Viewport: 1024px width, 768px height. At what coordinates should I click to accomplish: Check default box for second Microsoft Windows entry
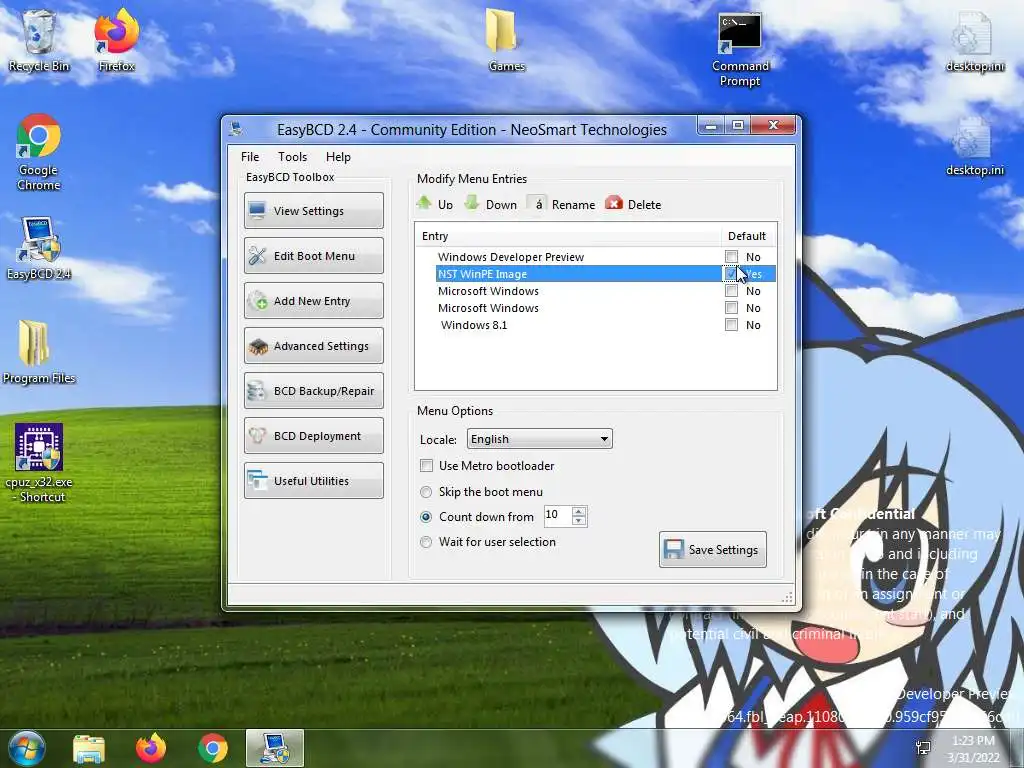(x=731, y=308)
